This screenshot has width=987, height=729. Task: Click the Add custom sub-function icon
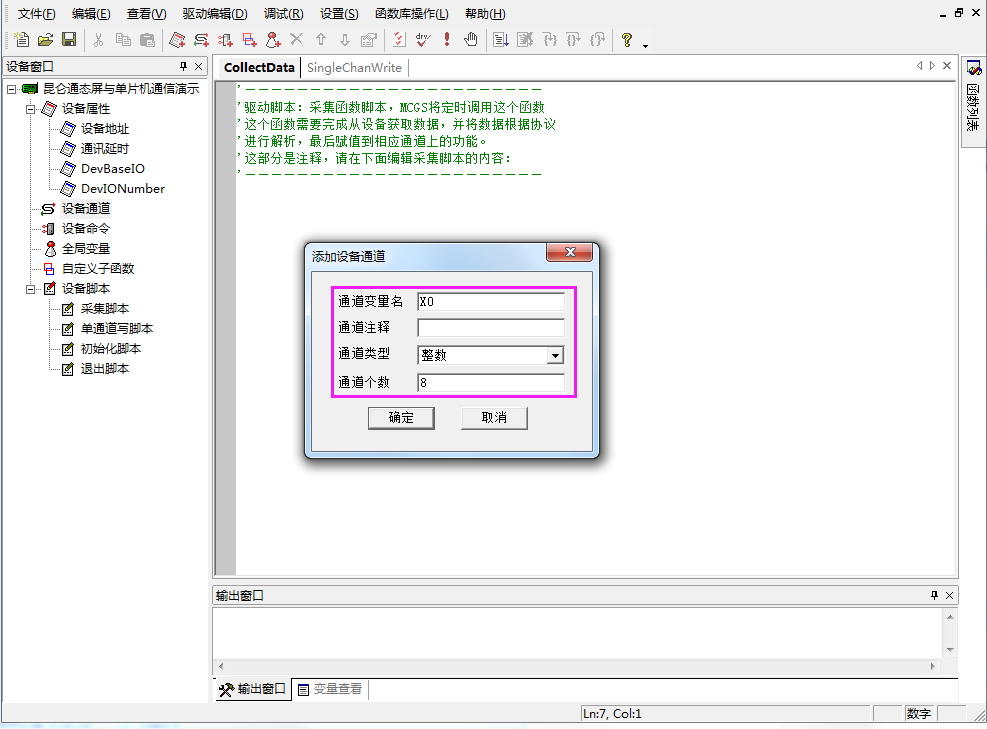(249, 40)
